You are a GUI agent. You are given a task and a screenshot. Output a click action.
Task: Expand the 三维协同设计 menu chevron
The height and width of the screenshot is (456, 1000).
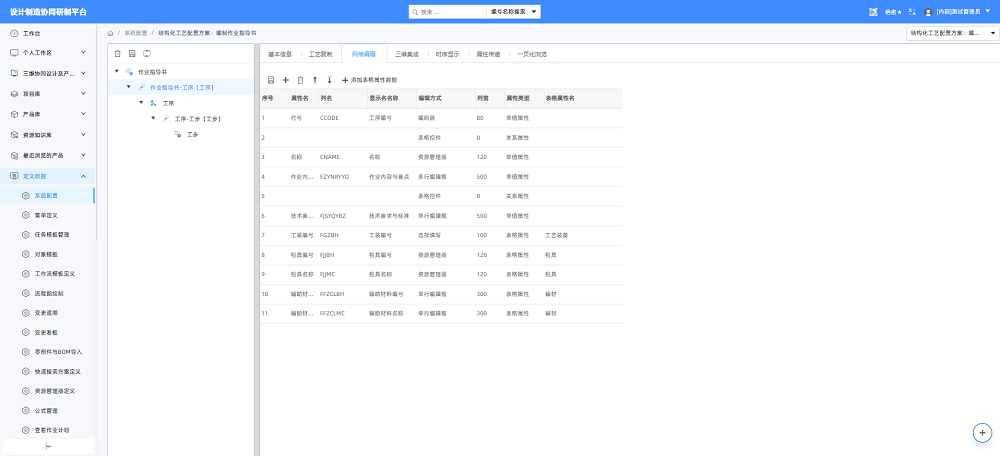84,73
